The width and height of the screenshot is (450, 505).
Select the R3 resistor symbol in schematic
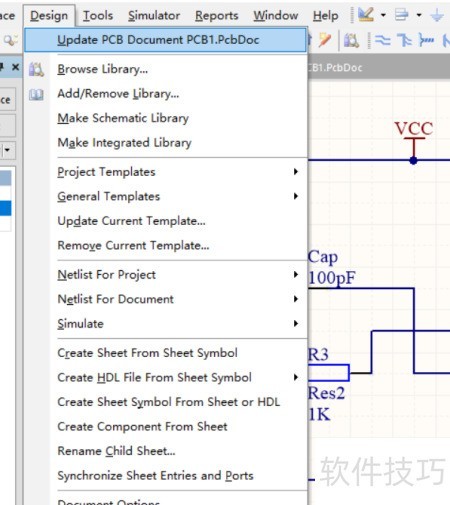pyautogui.click(x=328, y=373)
